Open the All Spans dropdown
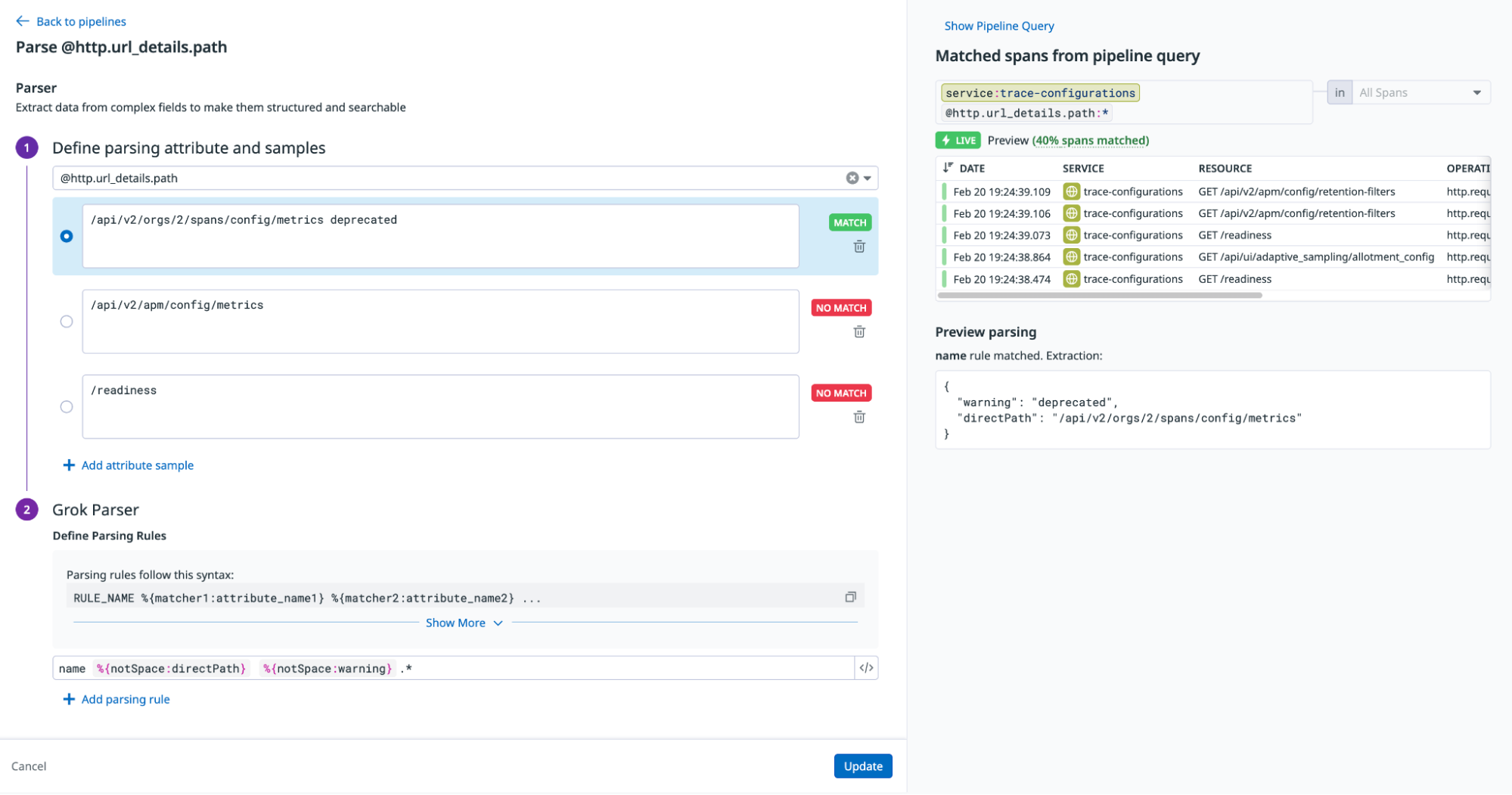1512x795 pixels. (x=1420, y=92)
